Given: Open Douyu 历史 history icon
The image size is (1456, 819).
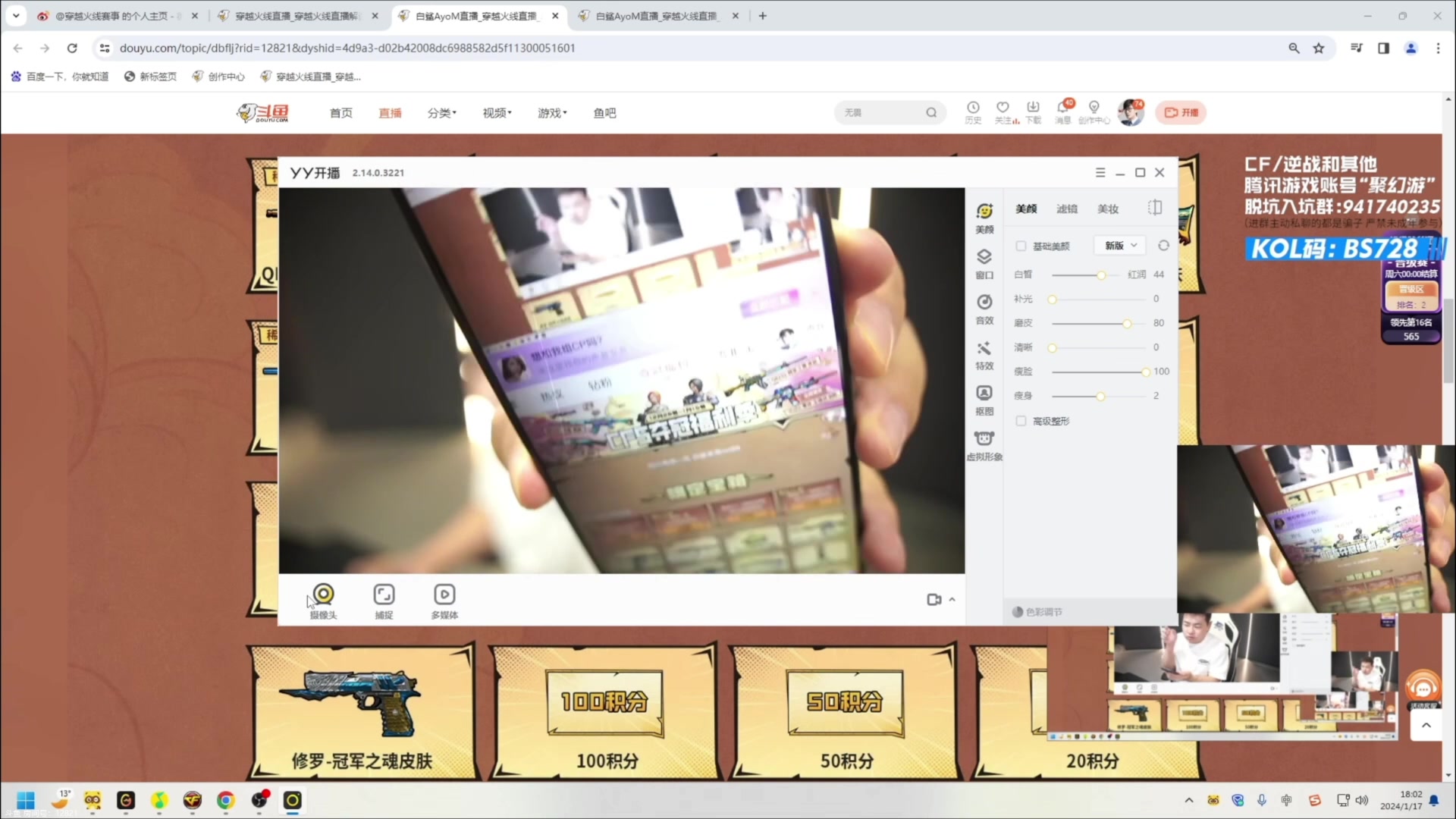Looking at the screenshot, I should tap(973, 112).
